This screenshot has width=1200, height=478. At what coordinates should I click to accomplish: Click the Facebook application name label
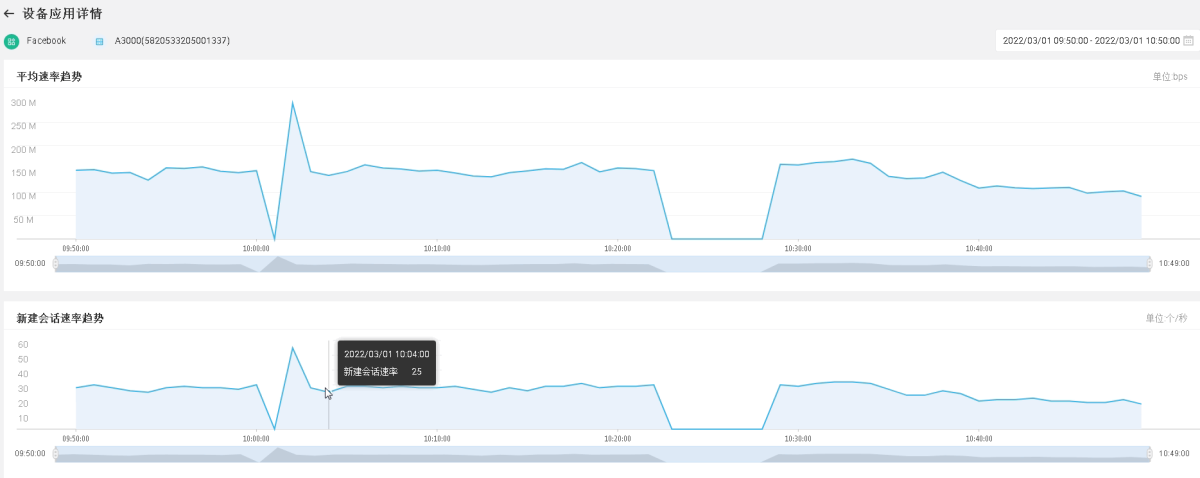46,41
